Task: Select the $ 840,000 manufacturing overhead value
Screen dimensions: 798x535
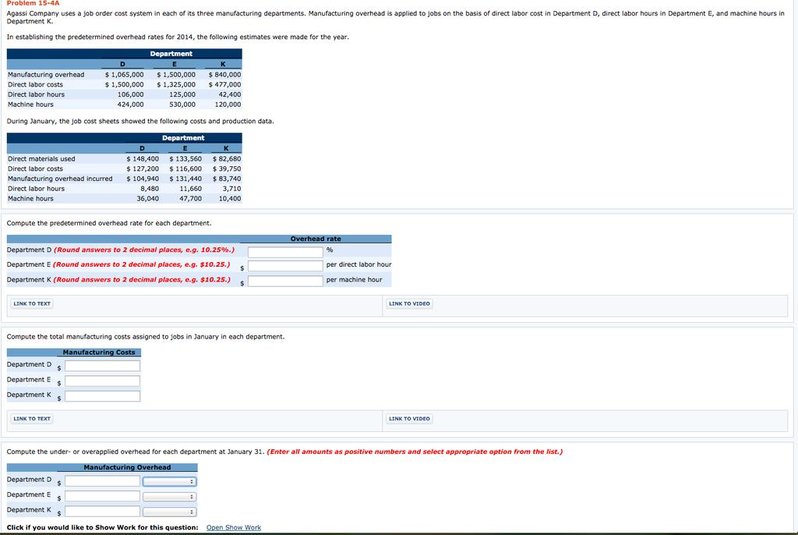Action: 225,74
